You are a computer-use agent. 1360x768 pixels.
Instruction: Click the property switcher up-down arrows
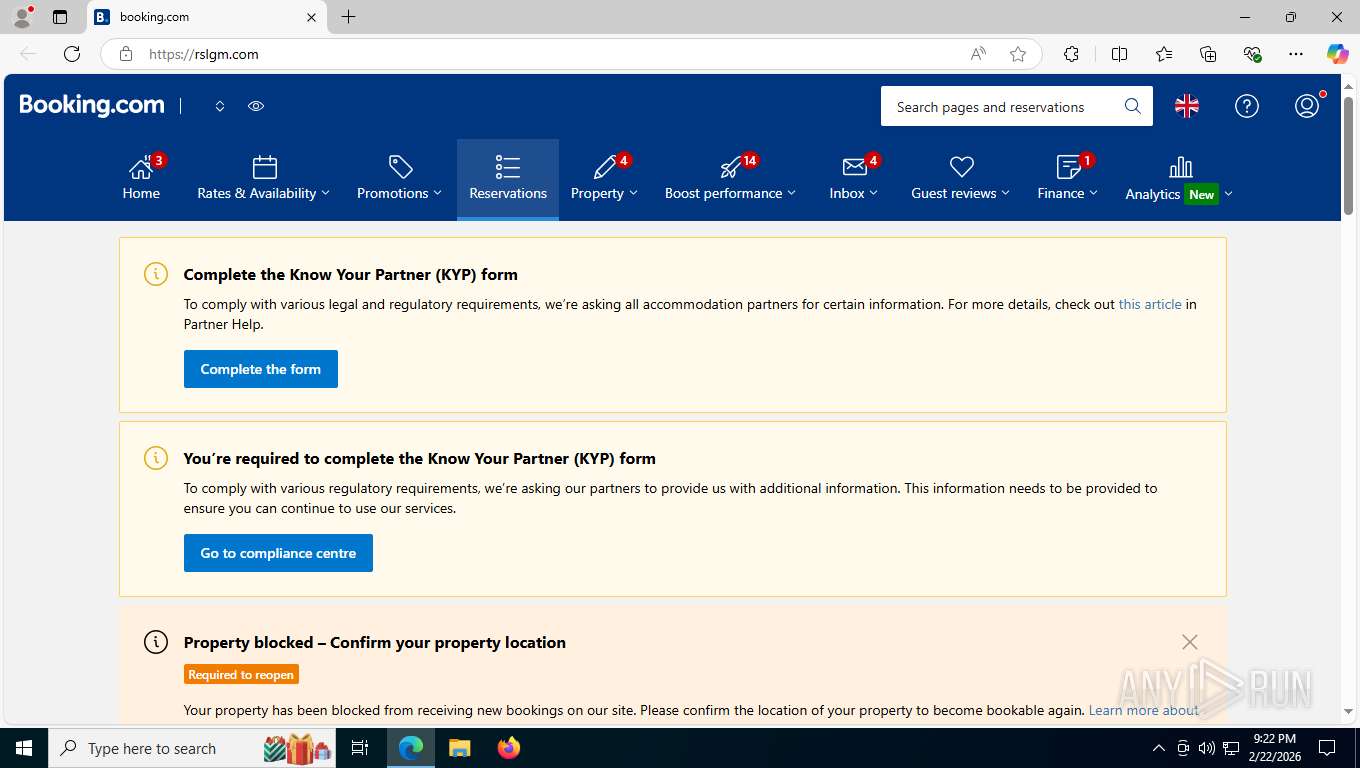[220, 106]
